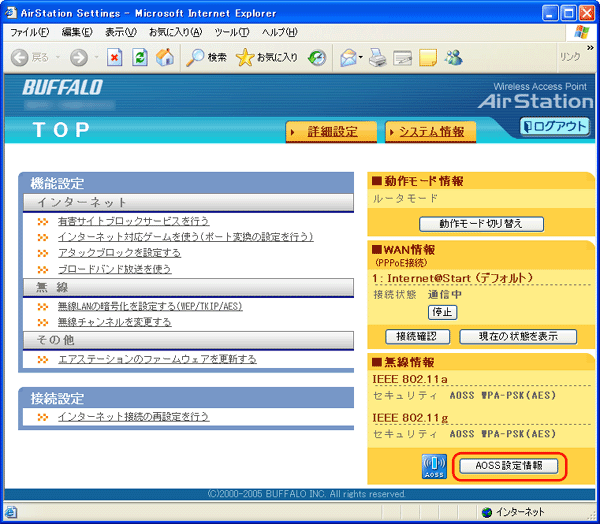Click orange arrow bullet beside アタックブロック

coord(43,253)
